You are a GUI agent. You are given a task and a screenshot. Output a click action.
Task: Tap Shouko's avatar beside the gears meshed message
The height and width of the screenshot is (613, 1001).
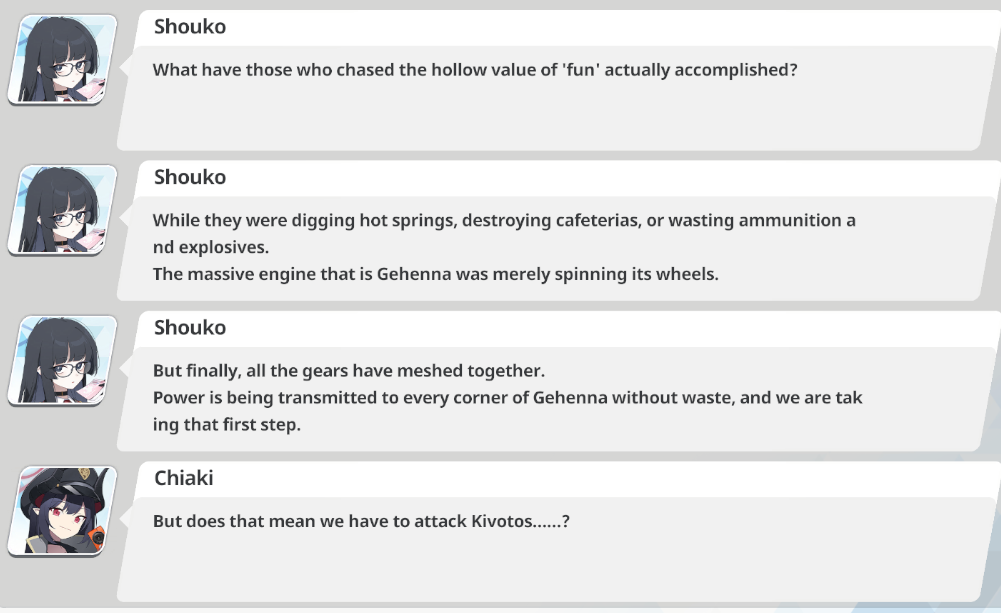pos(63,361)
